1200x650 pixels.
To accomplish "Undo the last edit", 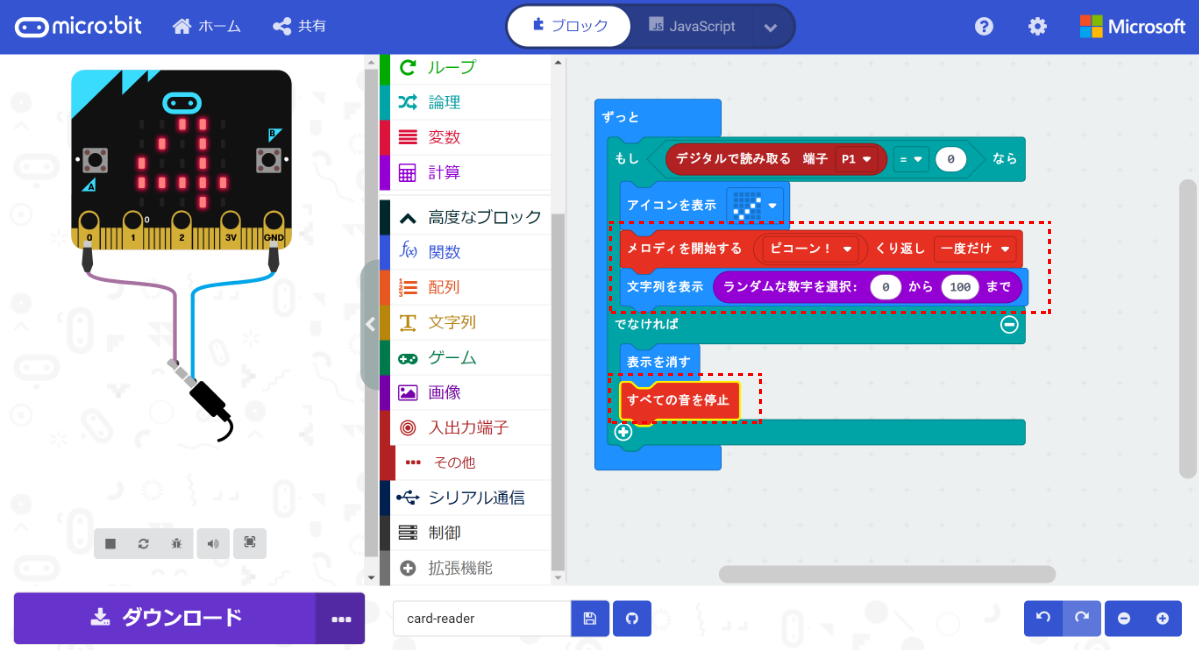I will [x=1040, y=618].
